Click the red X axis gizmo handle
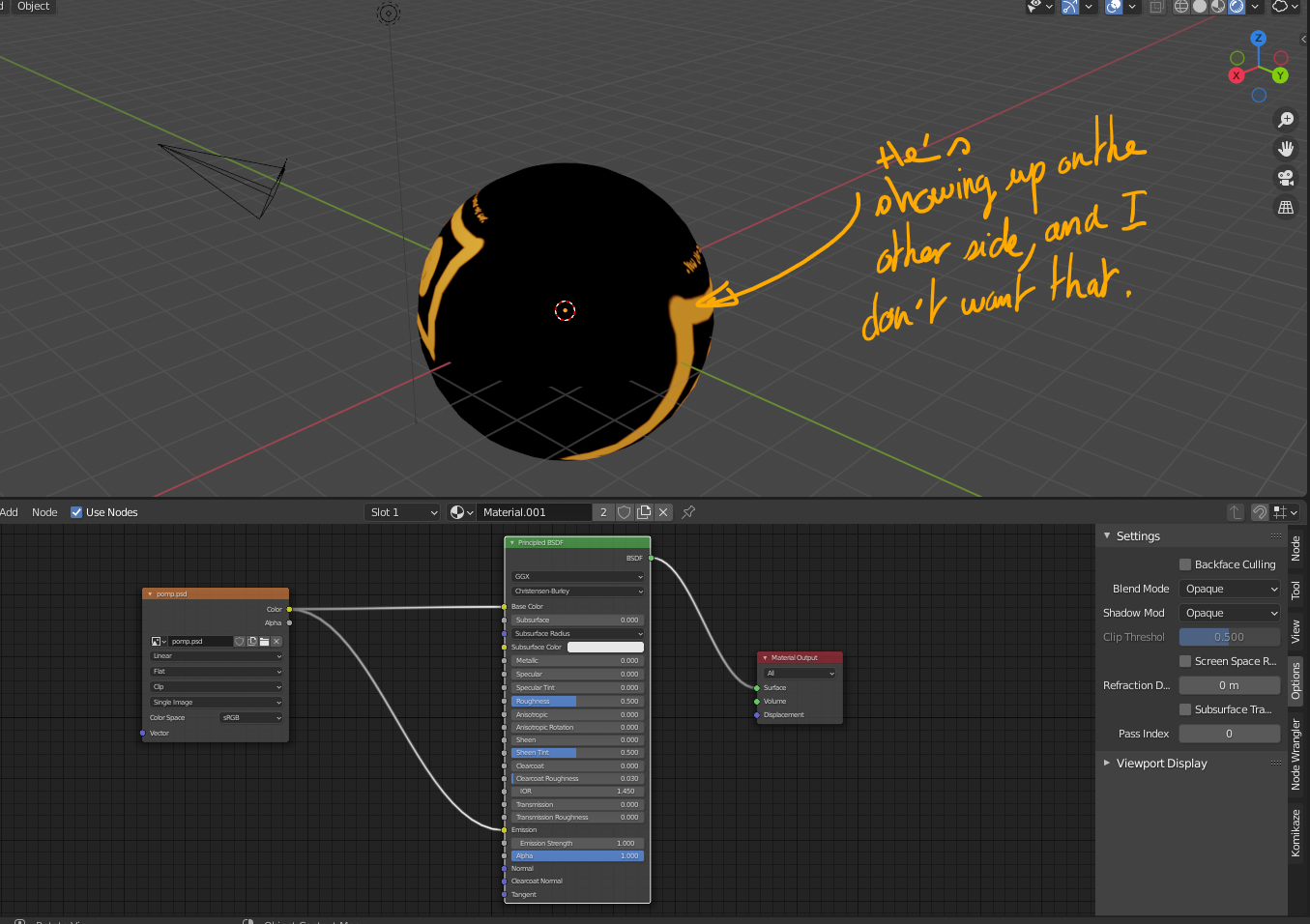The image size is (1310, 924). 1236,75
